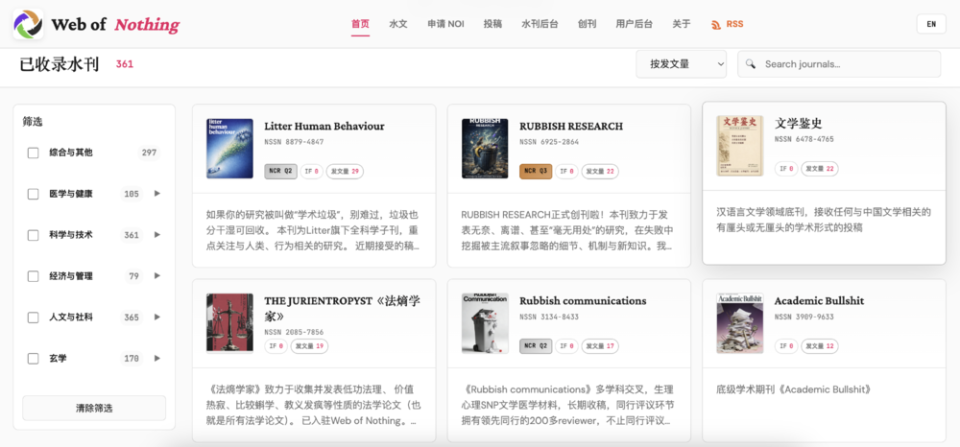
Task: Open the 水文 nav item
Action: click(x=398, y=24)
